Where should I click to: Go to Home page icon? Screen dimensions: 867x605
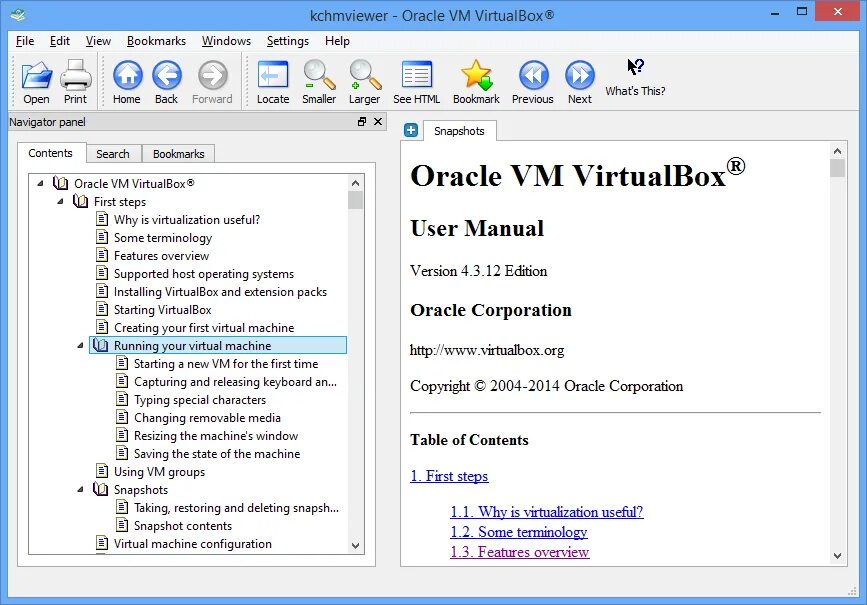point(127,75)
